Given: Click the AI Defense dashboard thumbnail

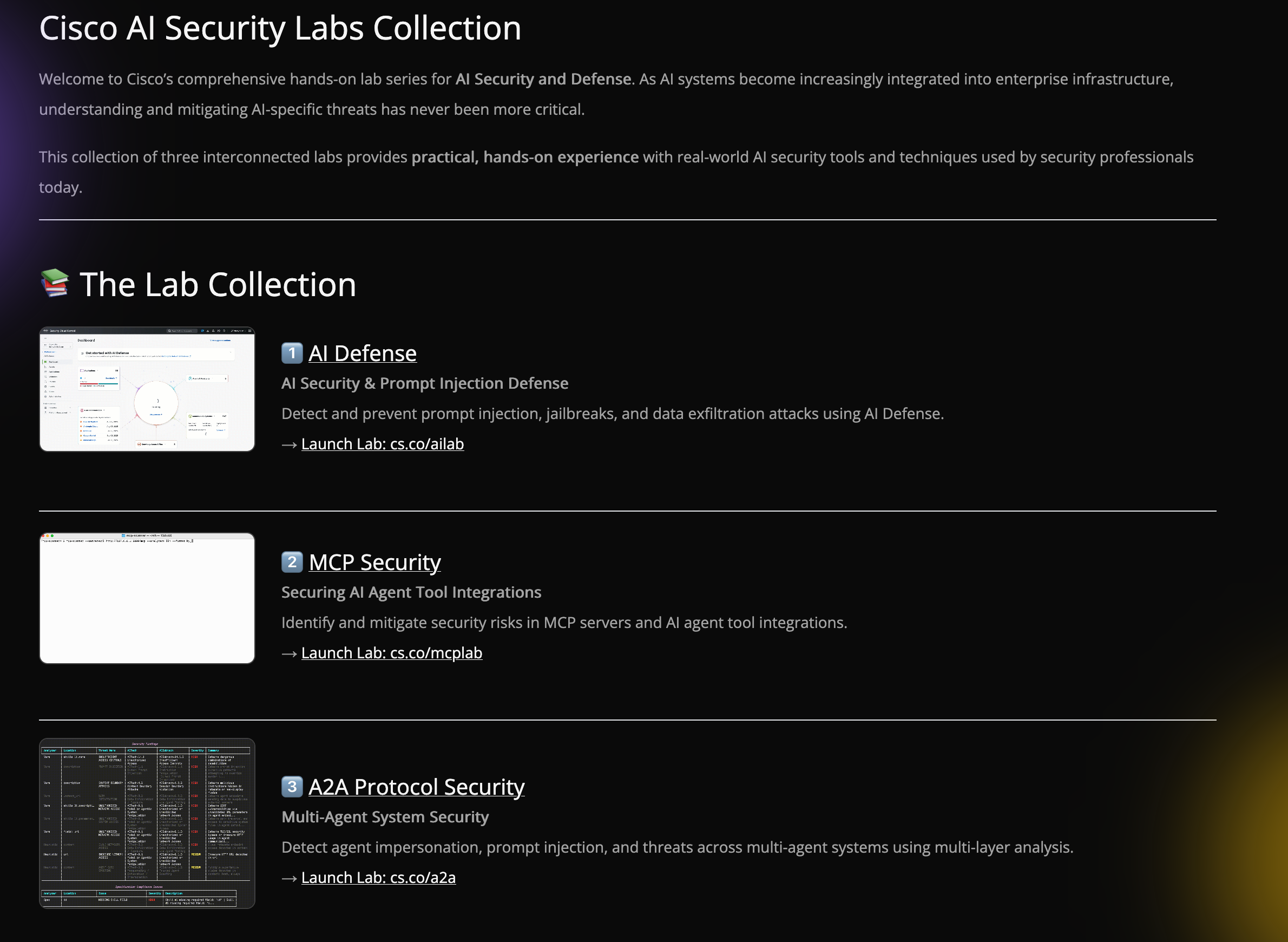Looking at the screenshot, I should click(x=147, y=389).
